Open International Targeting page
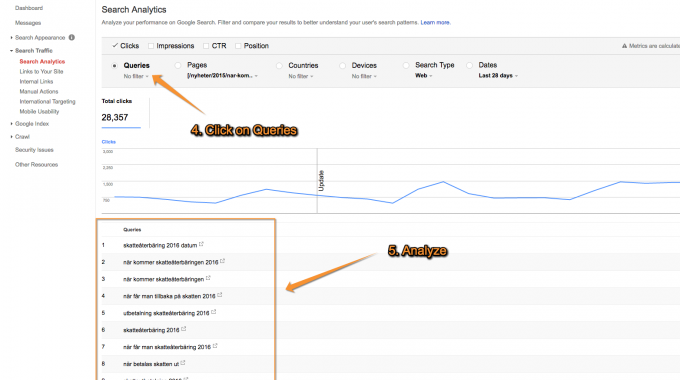 tap(47, 102)
